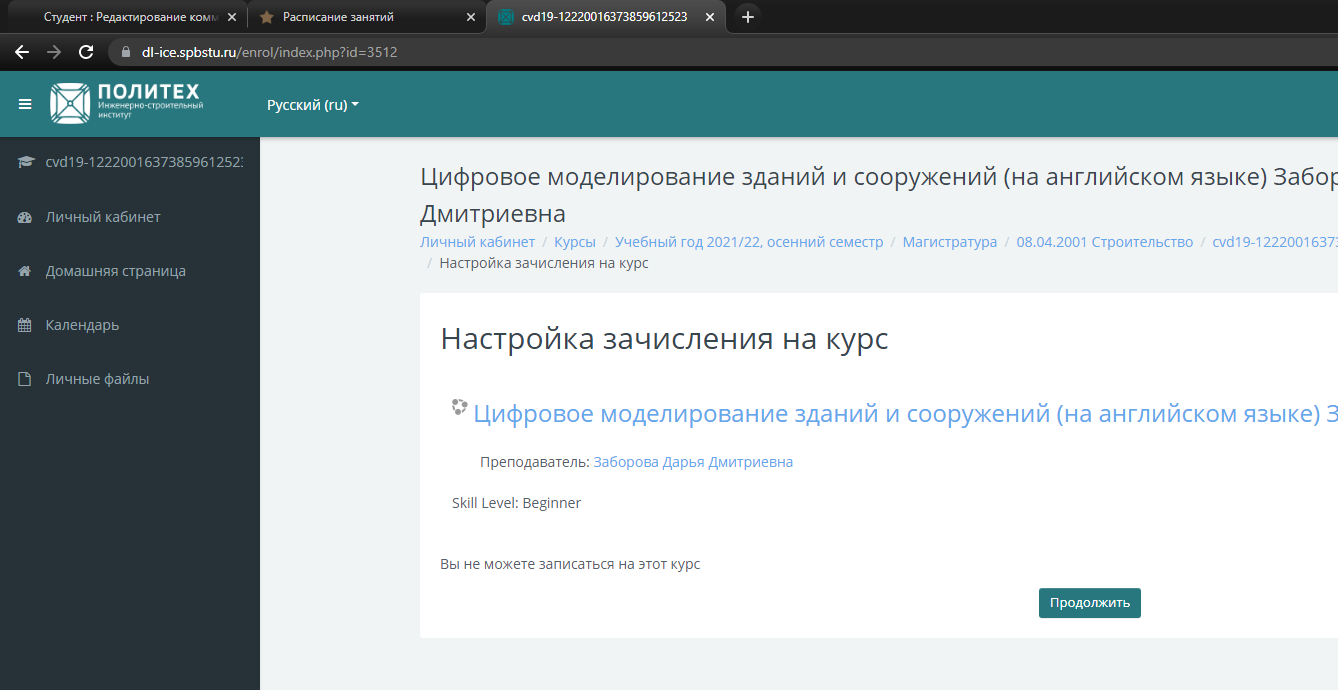Image resolution: width=1338 pixels, height=690 pixels.
Task: Go forward using browser forward arrow
Action: [x=54, y=52]
